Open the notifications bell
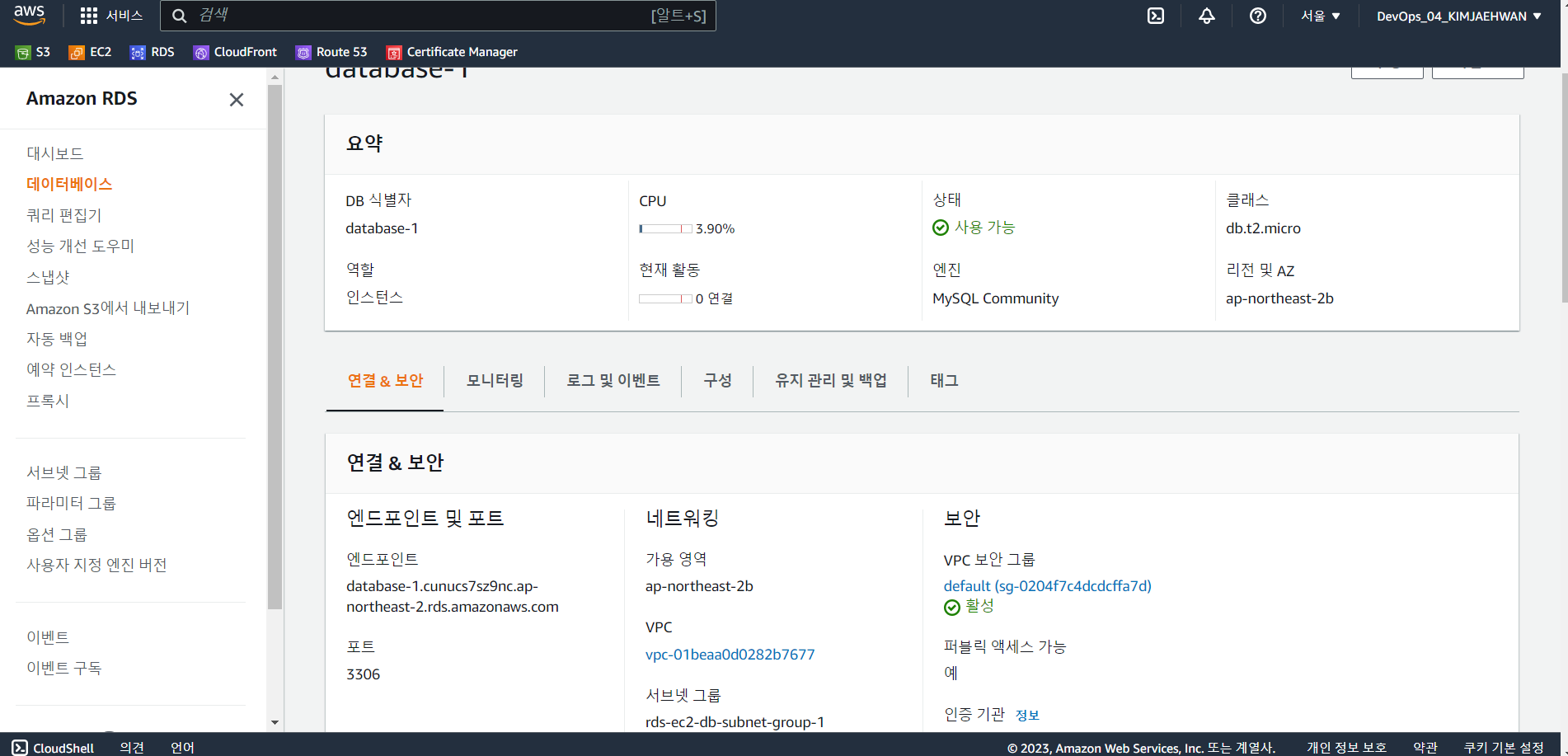 [1207, 16]
